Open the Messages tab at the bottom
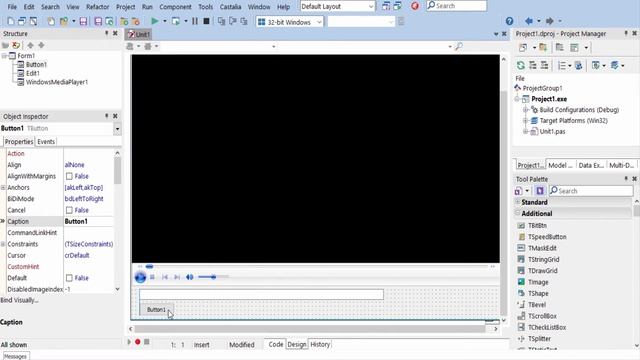 (x=15, y=356)
